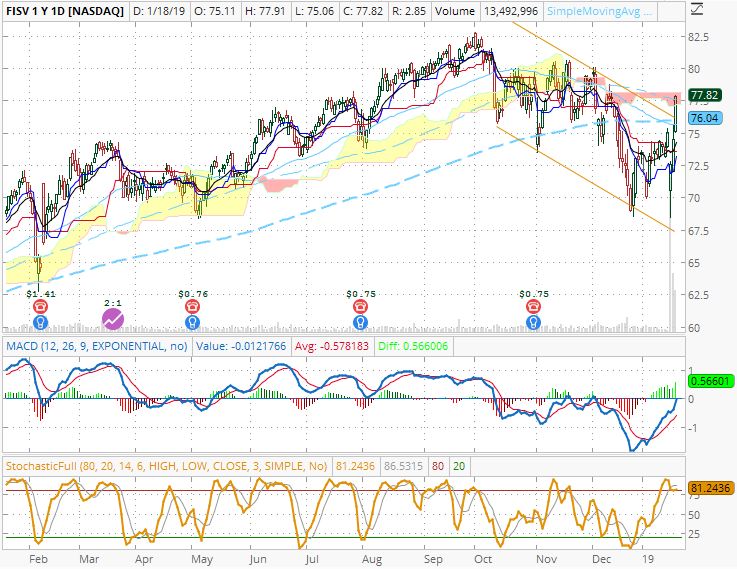737x569 pixels.
Task: Click the 2:1 split label
Action: point(113,303)
